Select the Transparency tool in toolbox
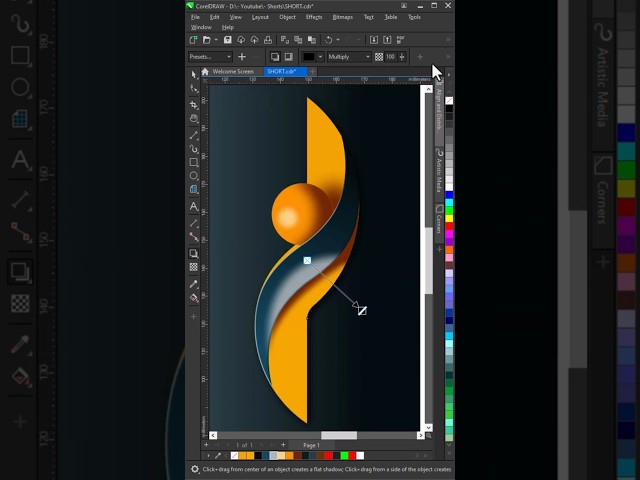The height and width of the screenshot is (480, 640). 193,267
